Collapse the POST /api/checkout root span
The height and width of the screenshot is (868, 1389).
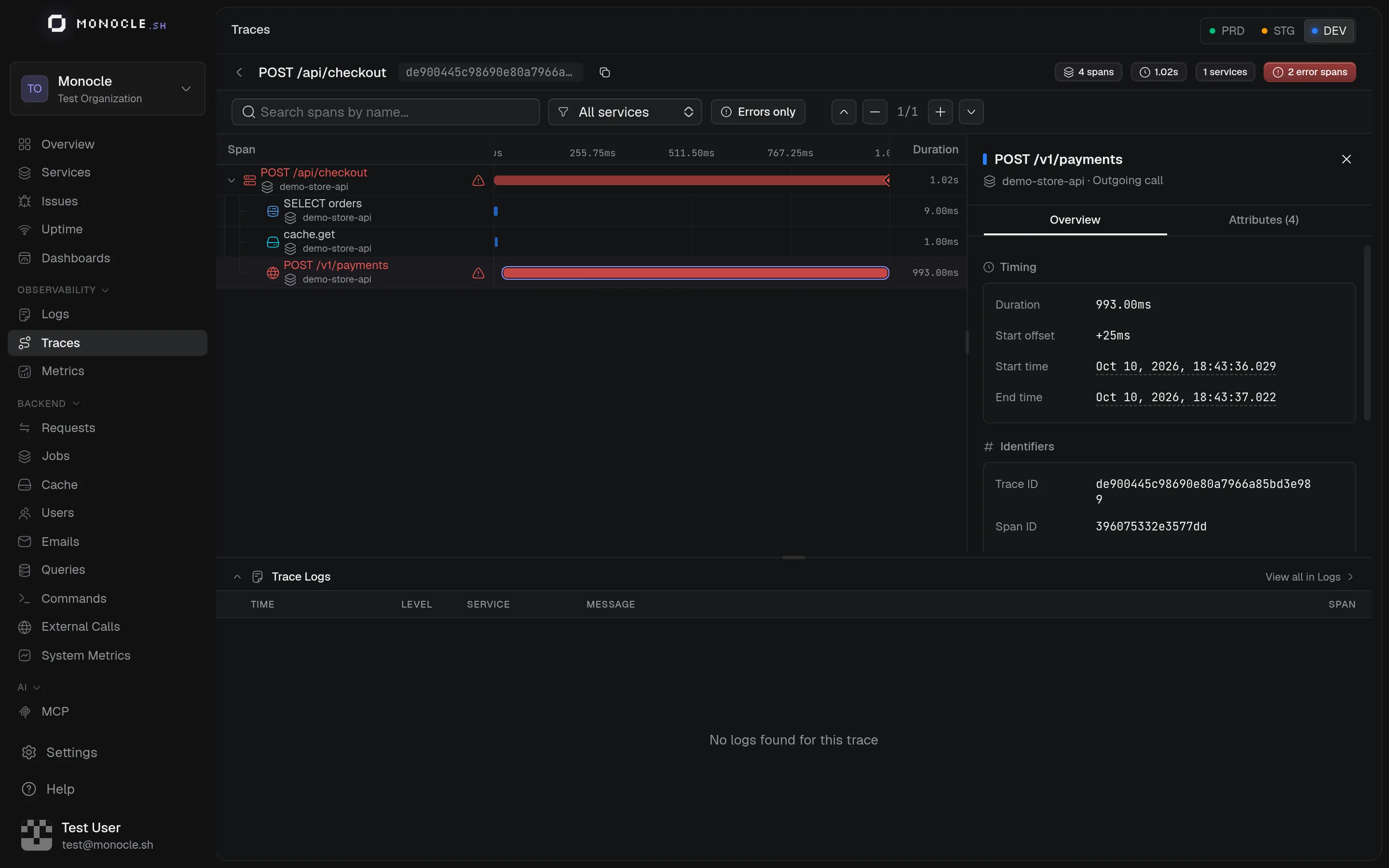pos(231,180)
